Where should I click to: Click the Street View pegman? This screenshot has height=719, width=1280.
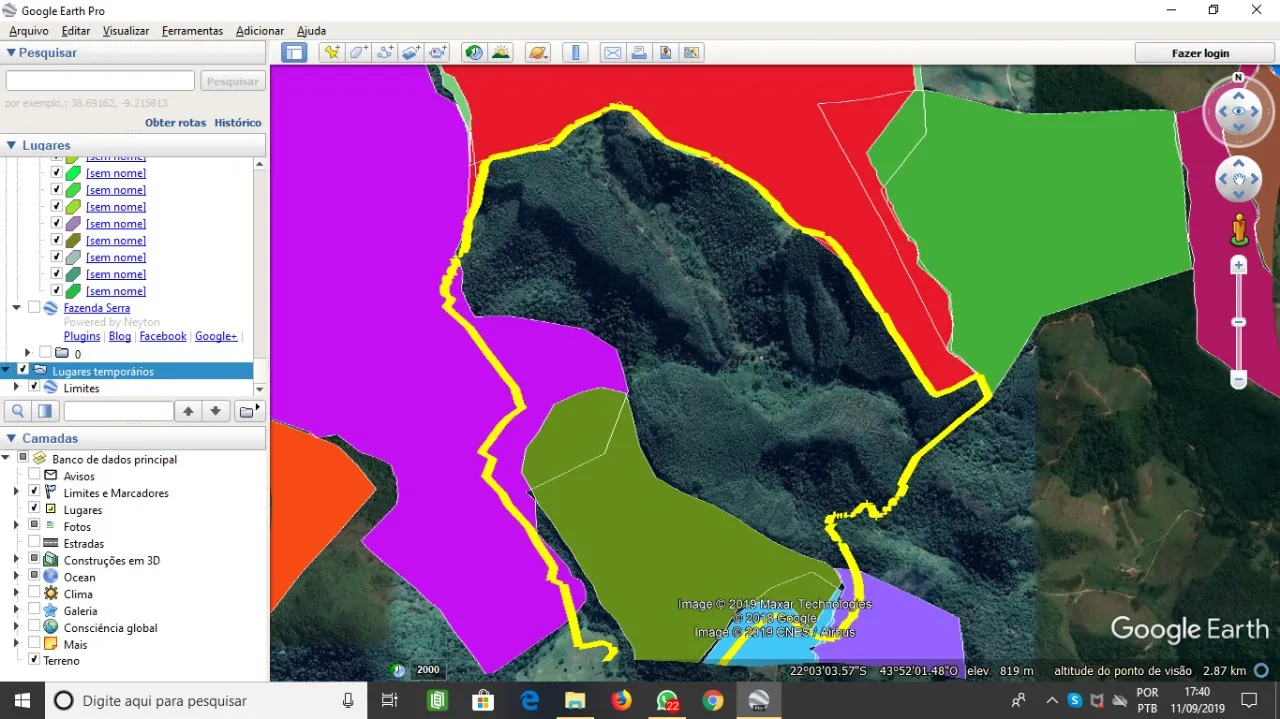click(x=1239, y=230)
